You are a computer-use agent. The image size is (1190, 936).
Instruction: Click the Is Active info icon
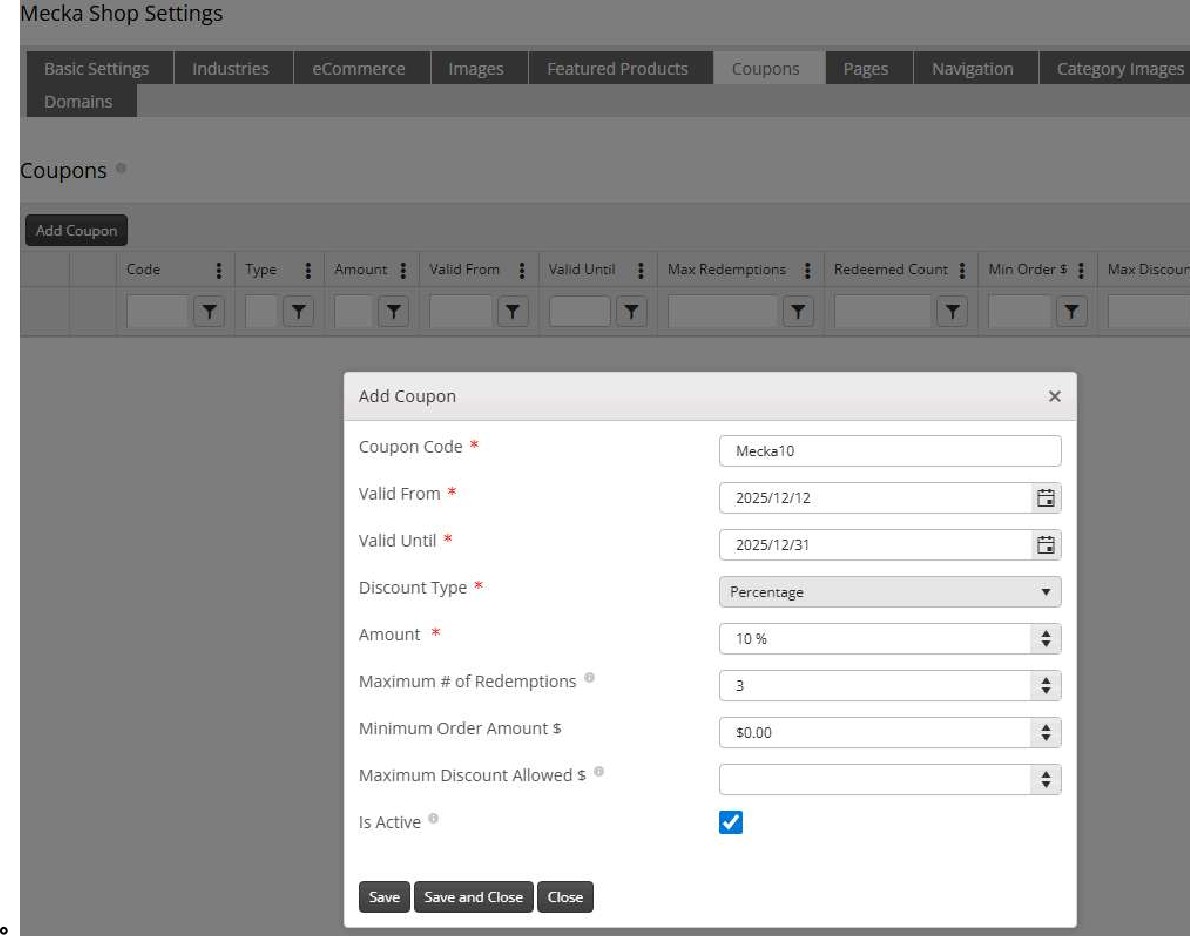(433, 818)
